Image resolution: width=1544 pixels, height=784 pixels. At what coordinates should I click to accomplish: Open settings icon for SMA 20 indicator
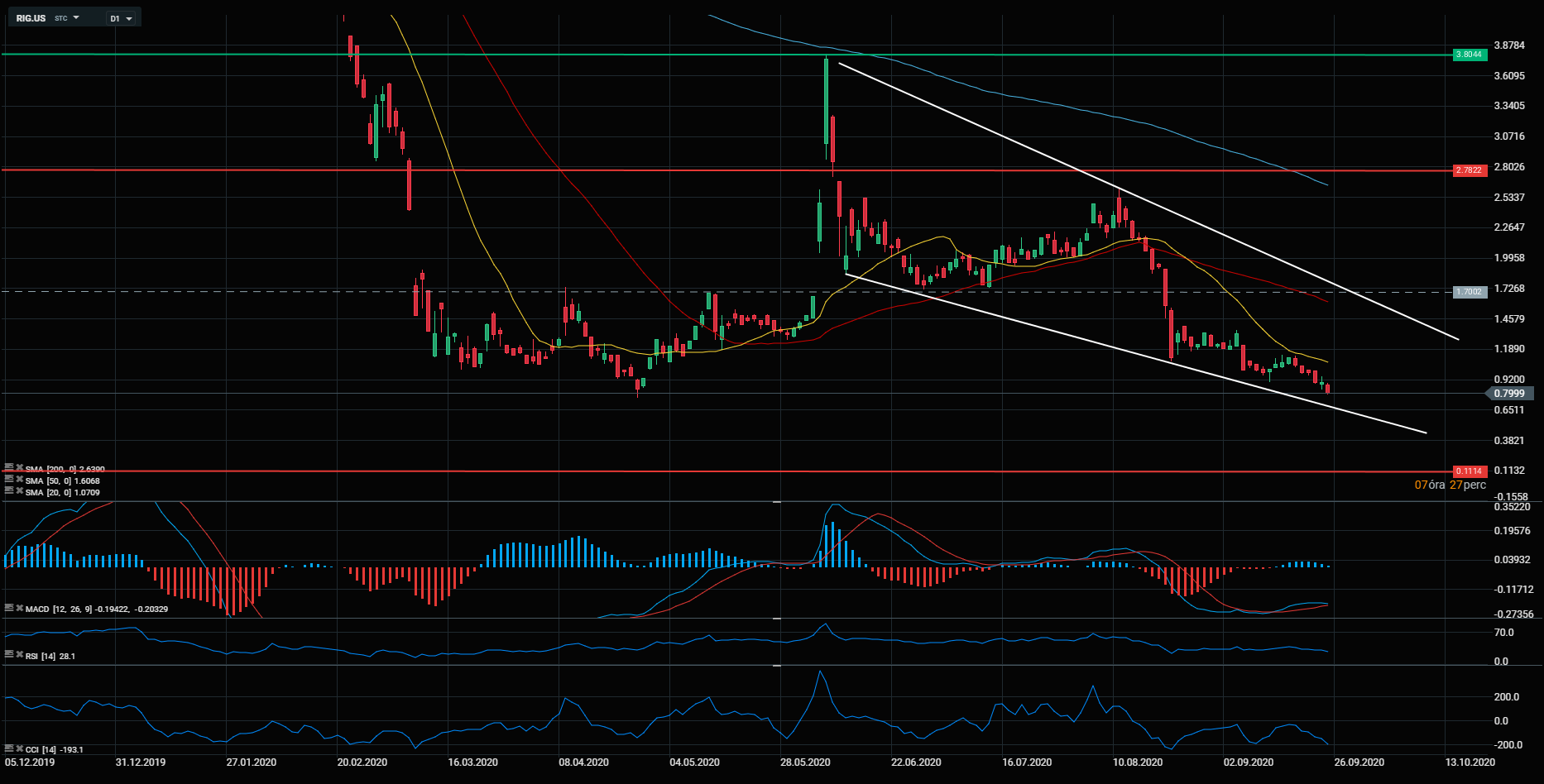8,491
